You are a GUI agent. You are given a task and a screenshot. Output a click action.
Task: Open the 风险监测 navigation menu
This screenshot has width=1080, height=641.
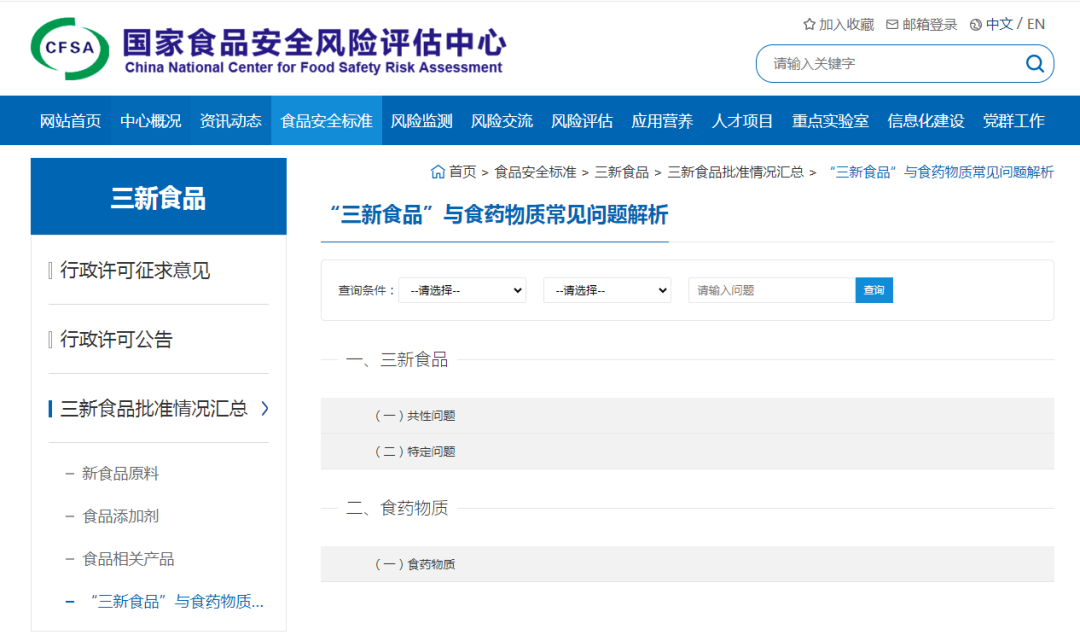tap(420, 120)
